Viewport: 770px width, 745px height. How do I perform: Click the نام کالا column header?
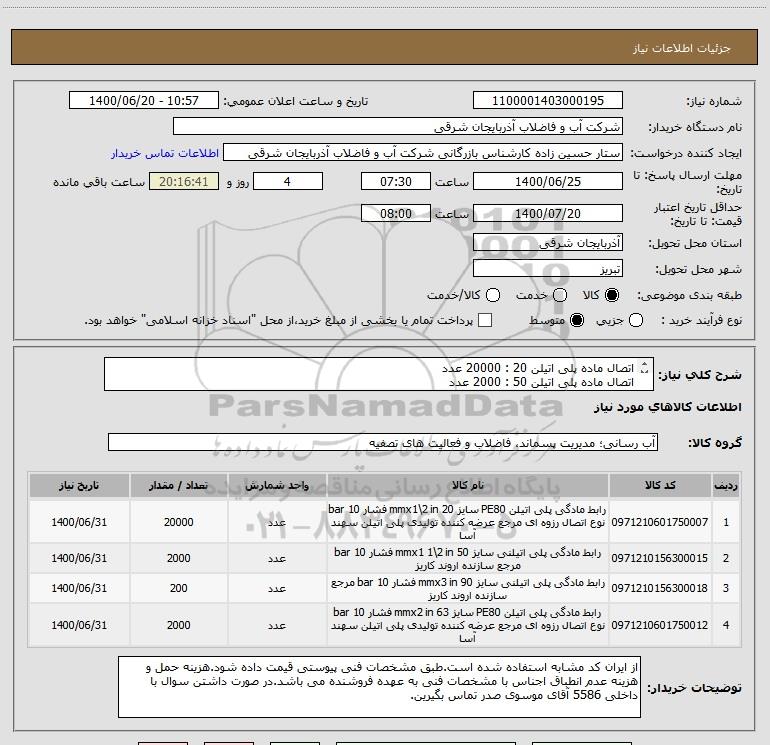(x=468, y=486)
